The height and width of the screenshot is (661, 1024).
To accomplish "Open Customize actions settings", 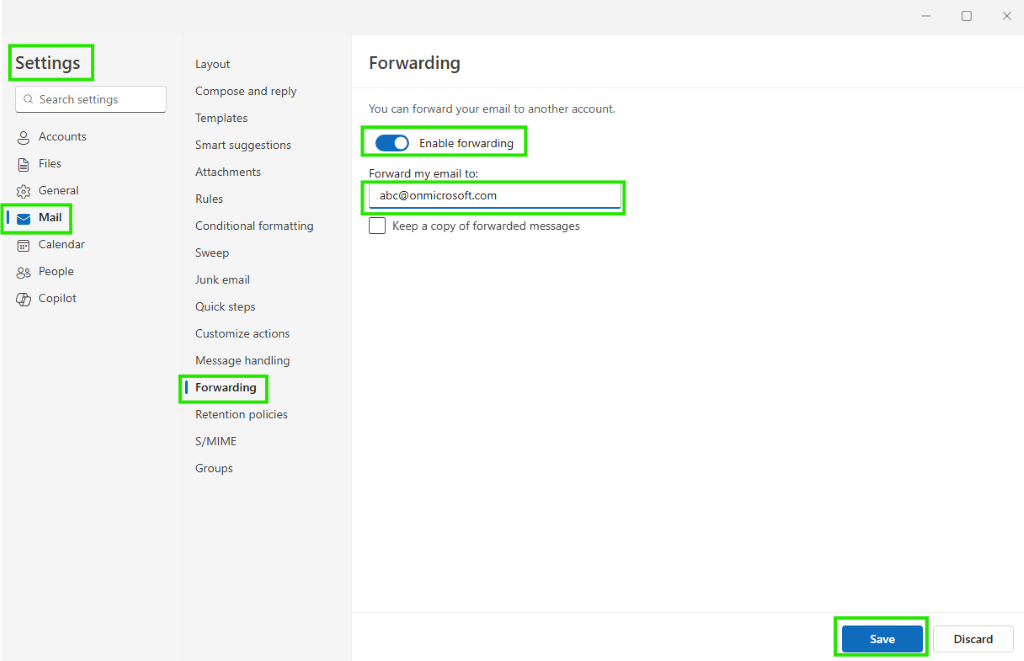I will coord(242,334).
